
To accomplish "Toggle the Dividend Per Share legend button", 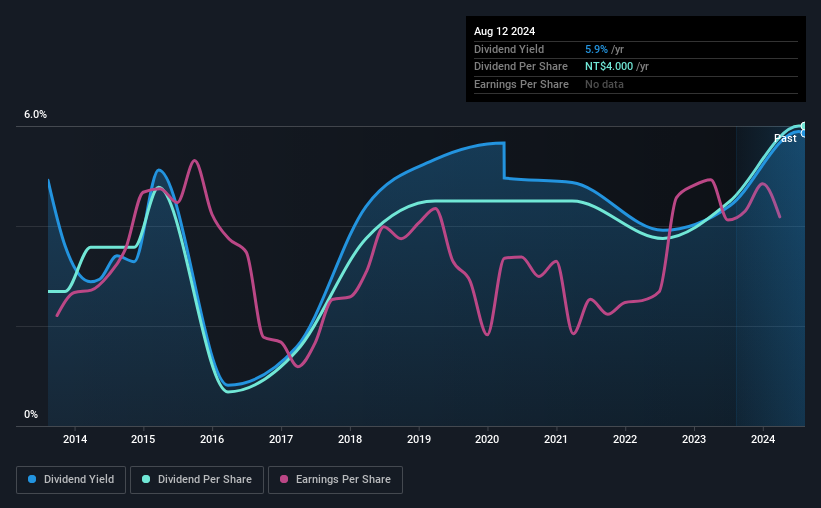I will pyautogui.click(x=197, y=480).
